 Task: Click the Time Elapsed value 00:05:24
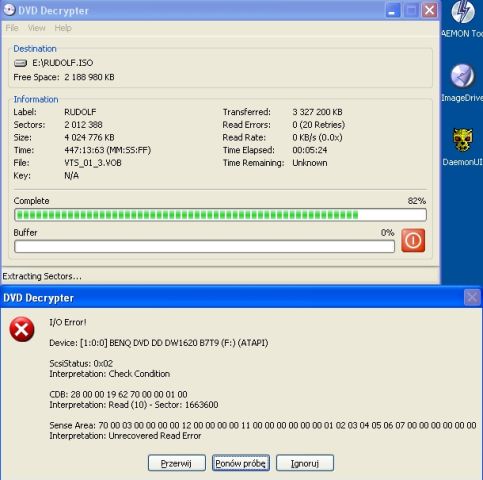pos(310,150)
